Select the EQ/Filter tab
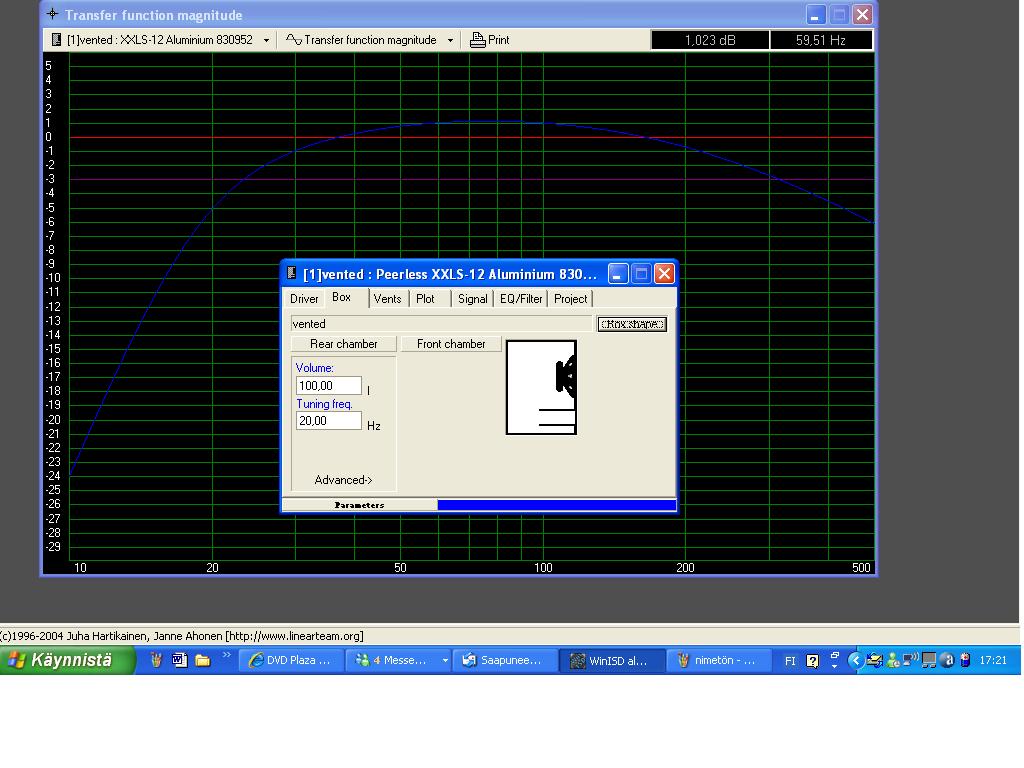Viewport: 1024px width, 768px height. [521, 299]
